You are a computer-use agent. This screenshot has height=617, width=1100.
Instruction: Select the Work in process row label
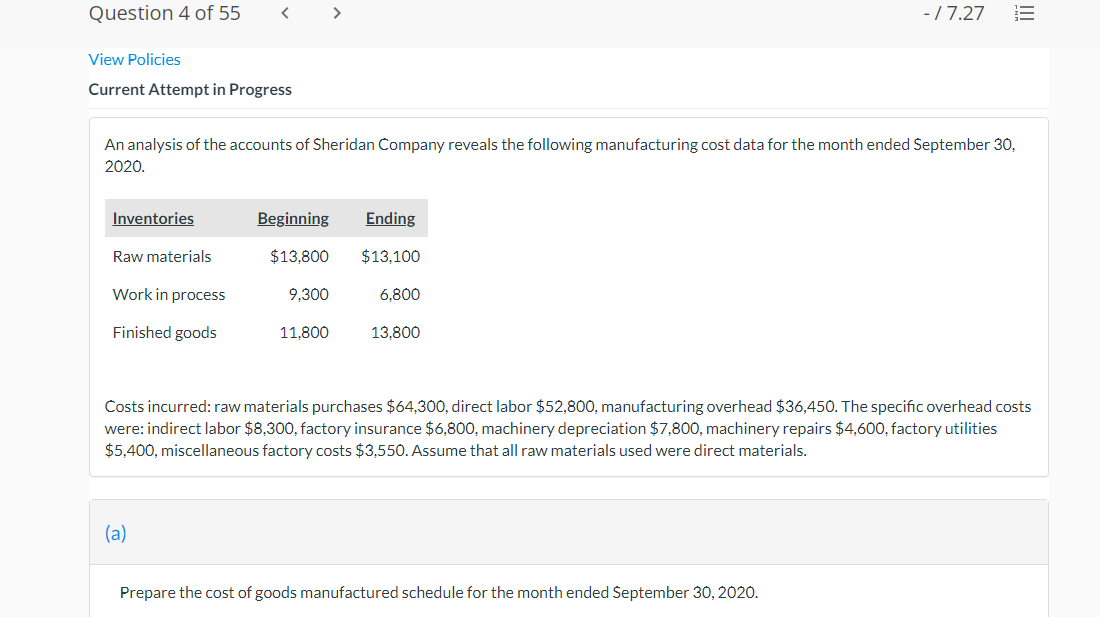click(x=169, y=295)
